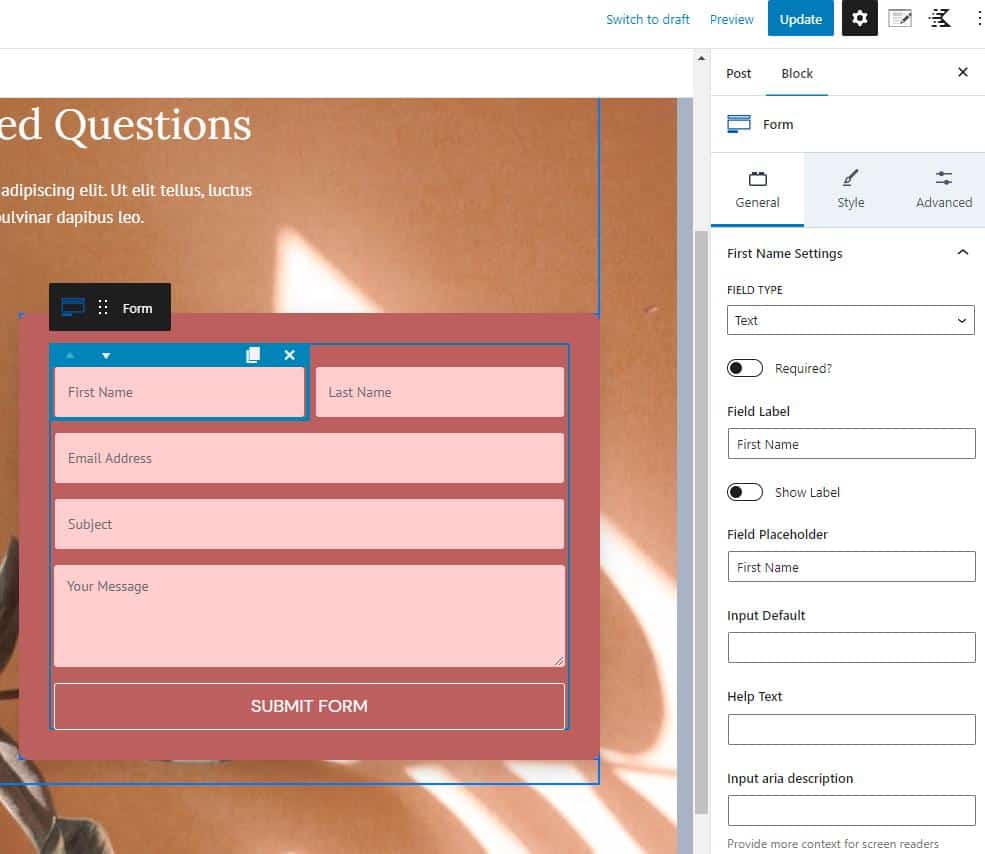Select the Email Address form field
The image size is (985, 854).
click(x=309, y=458)
